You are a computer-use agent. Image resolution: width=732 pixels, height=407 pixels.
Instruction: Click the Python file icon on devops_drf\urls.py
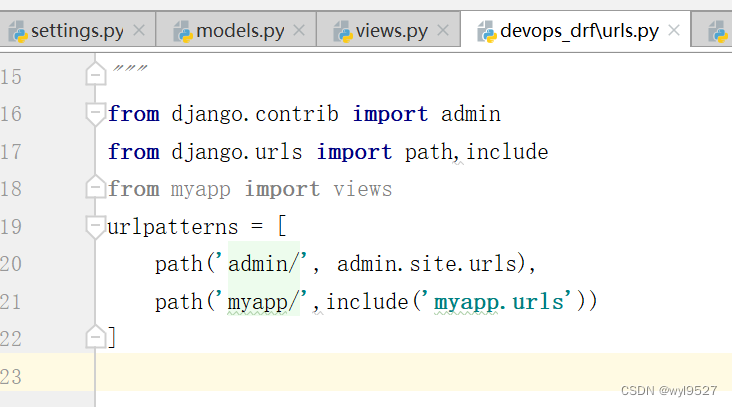pyautogui.click(x=487, y=32)
